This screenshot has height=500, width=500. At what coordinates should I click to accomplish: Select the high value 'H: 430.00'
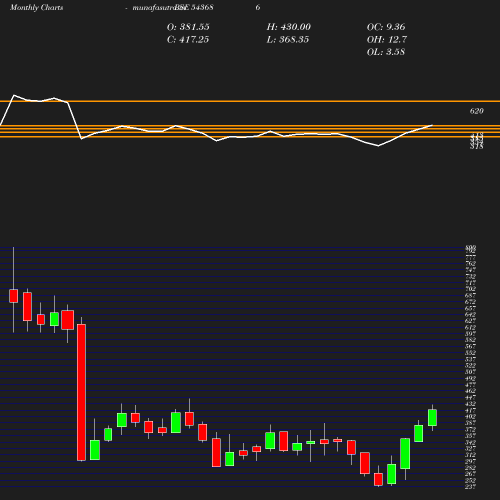(x=289, y=27)
